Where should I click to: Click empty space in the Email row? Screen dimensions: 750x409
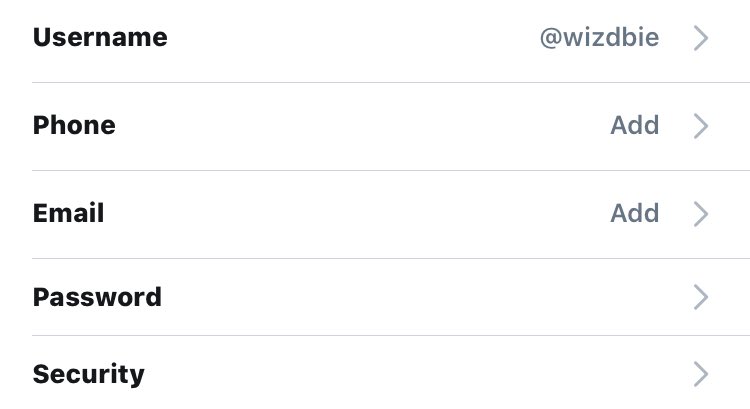click(x=356, y=214)
